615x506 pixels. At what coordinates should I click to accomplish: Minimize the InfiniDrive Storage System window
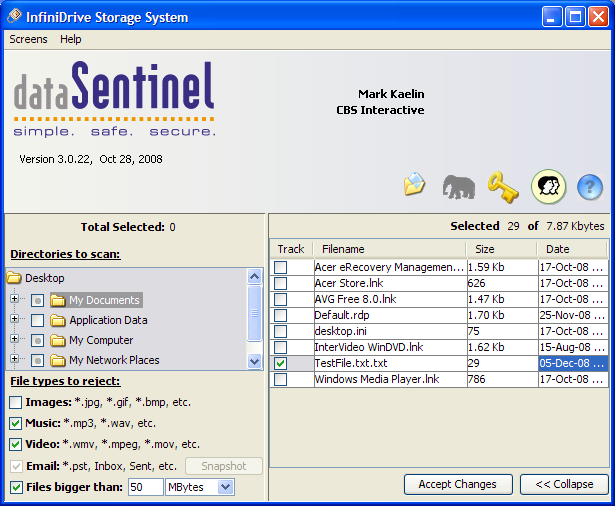tap(552, 17)
